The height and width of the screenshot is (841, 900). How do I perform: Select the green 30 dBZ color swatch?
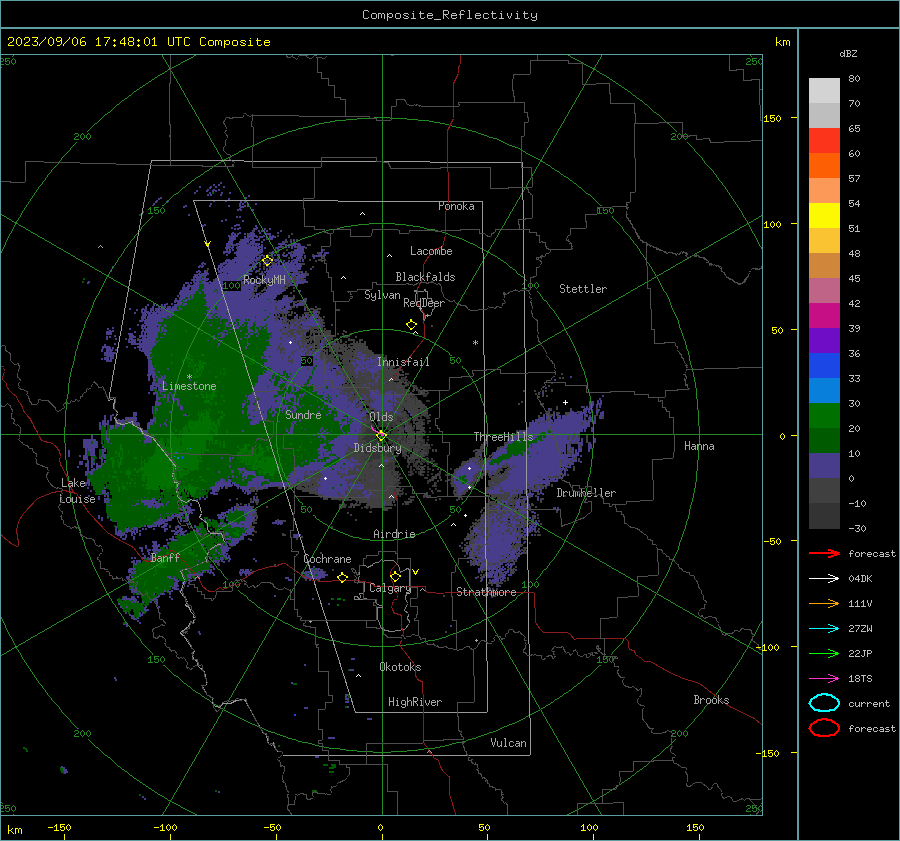point(824,416)
